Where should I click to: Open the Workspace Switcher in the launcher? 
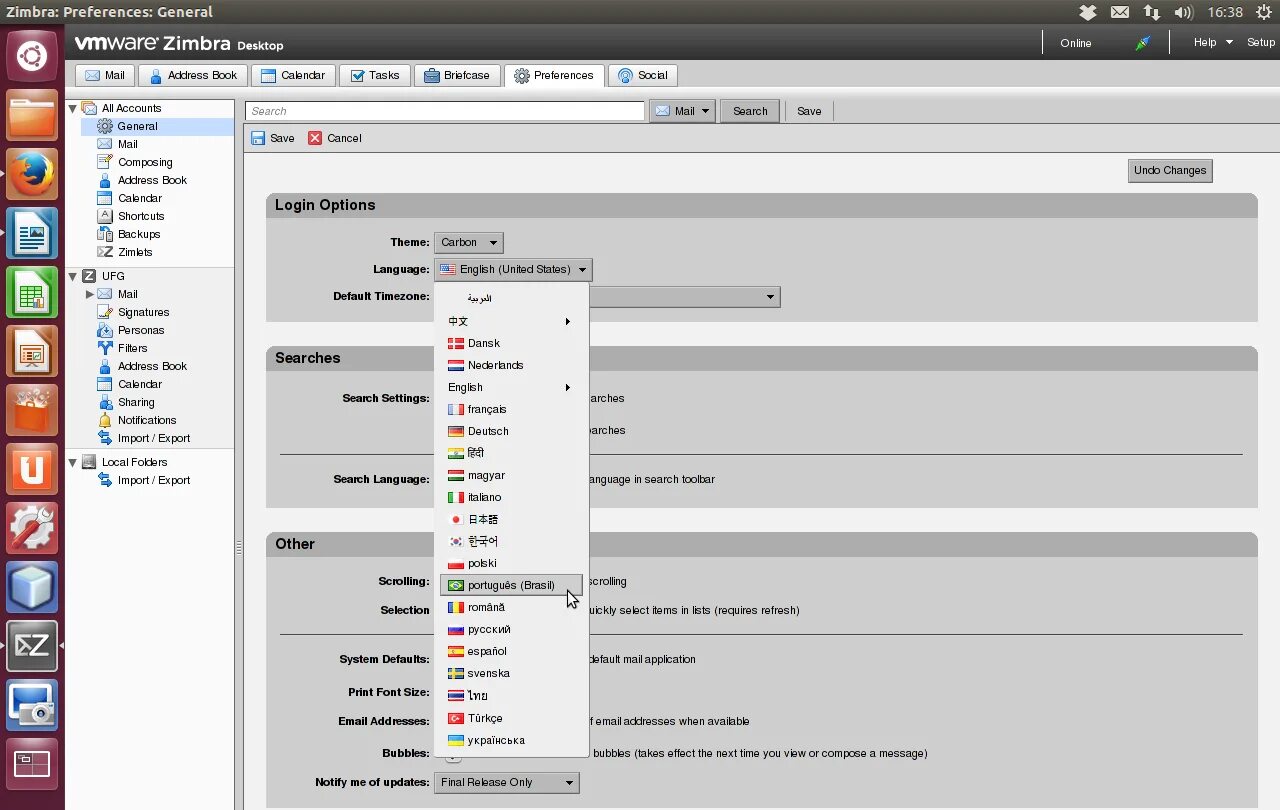coord(32,764)
